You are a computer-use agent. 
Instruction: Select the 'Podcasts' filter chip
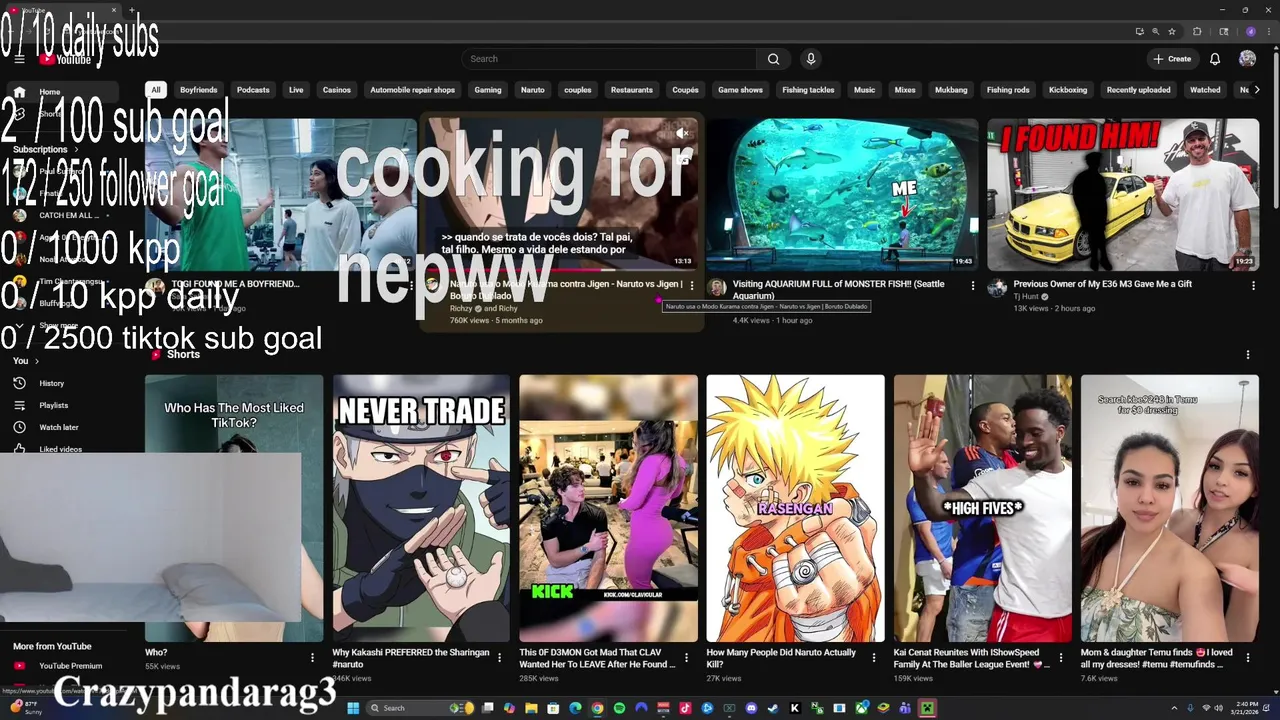(x=253, y=90)
